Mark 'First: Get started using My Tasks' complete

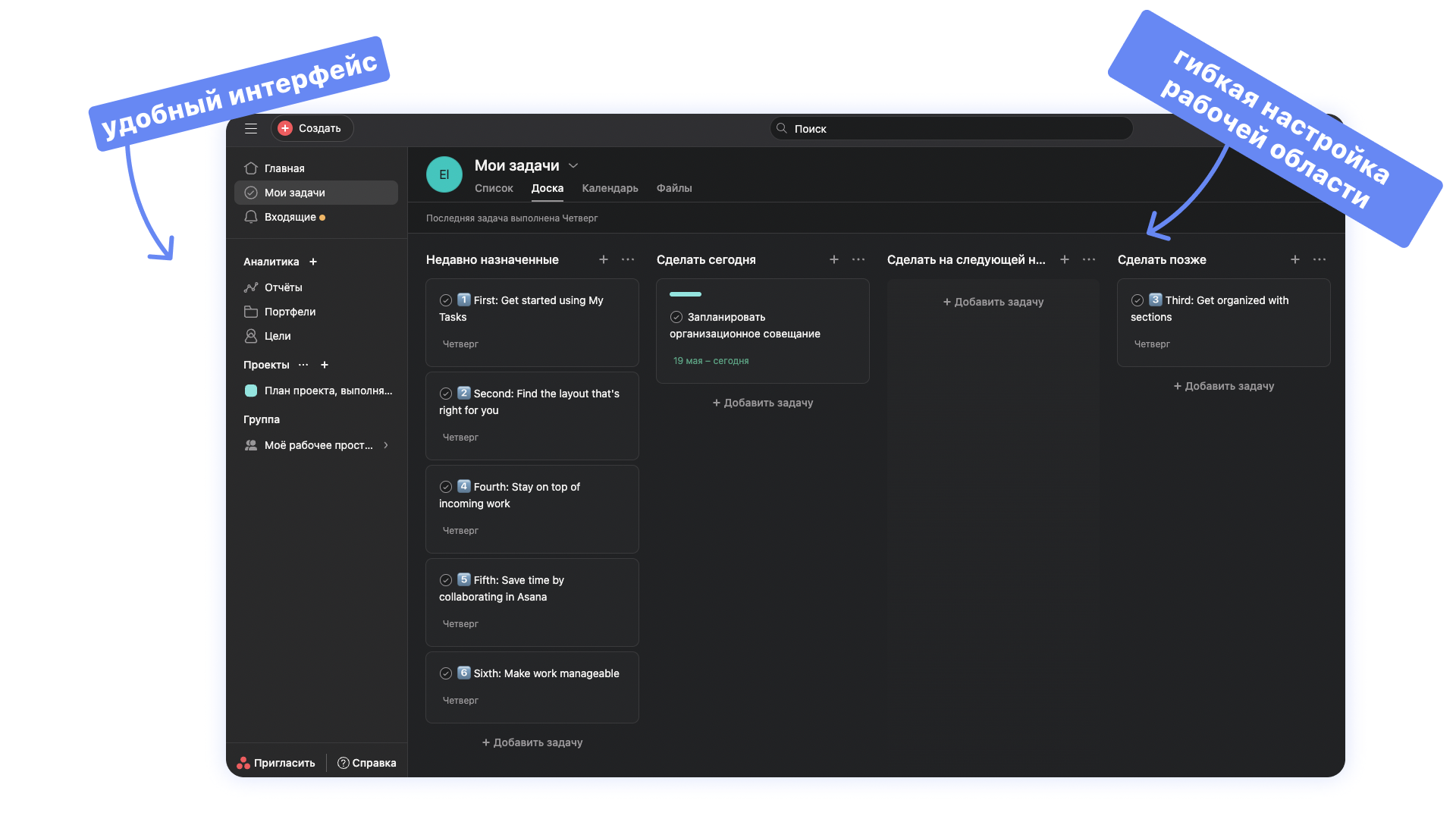click(446, 300)
